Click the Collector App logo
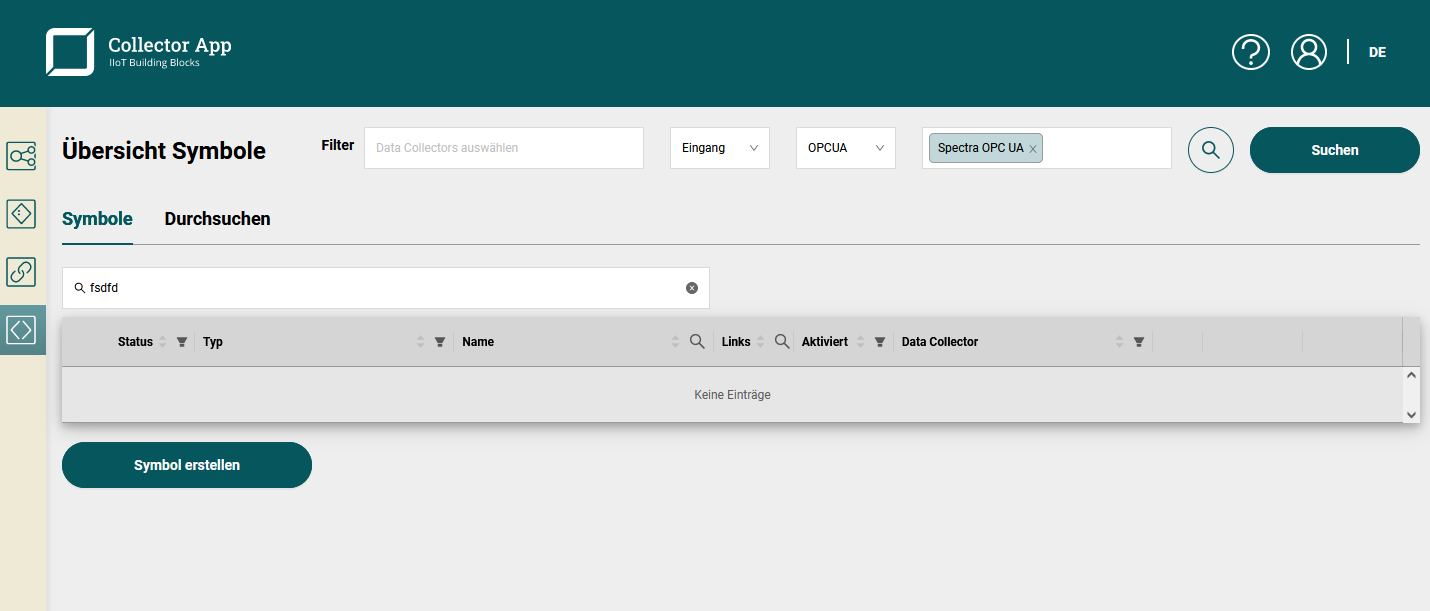Screen dimensions: 1430x611 pos(70,52)
